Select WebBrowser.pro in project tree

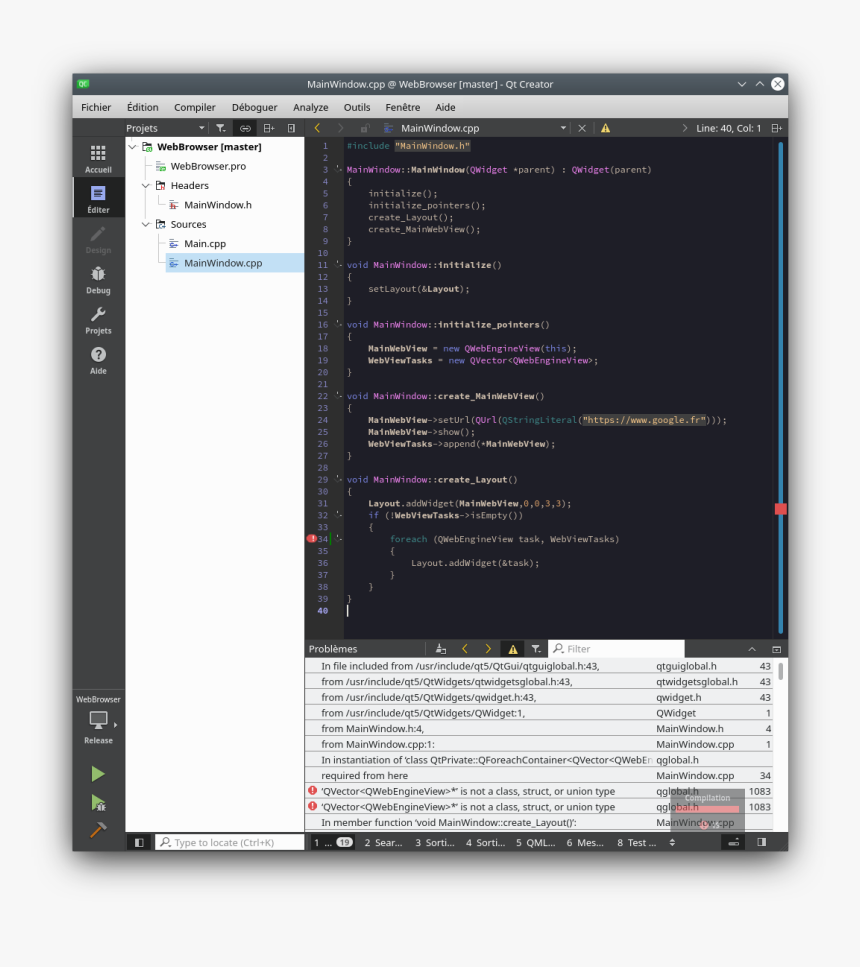(x=208, y=167)
